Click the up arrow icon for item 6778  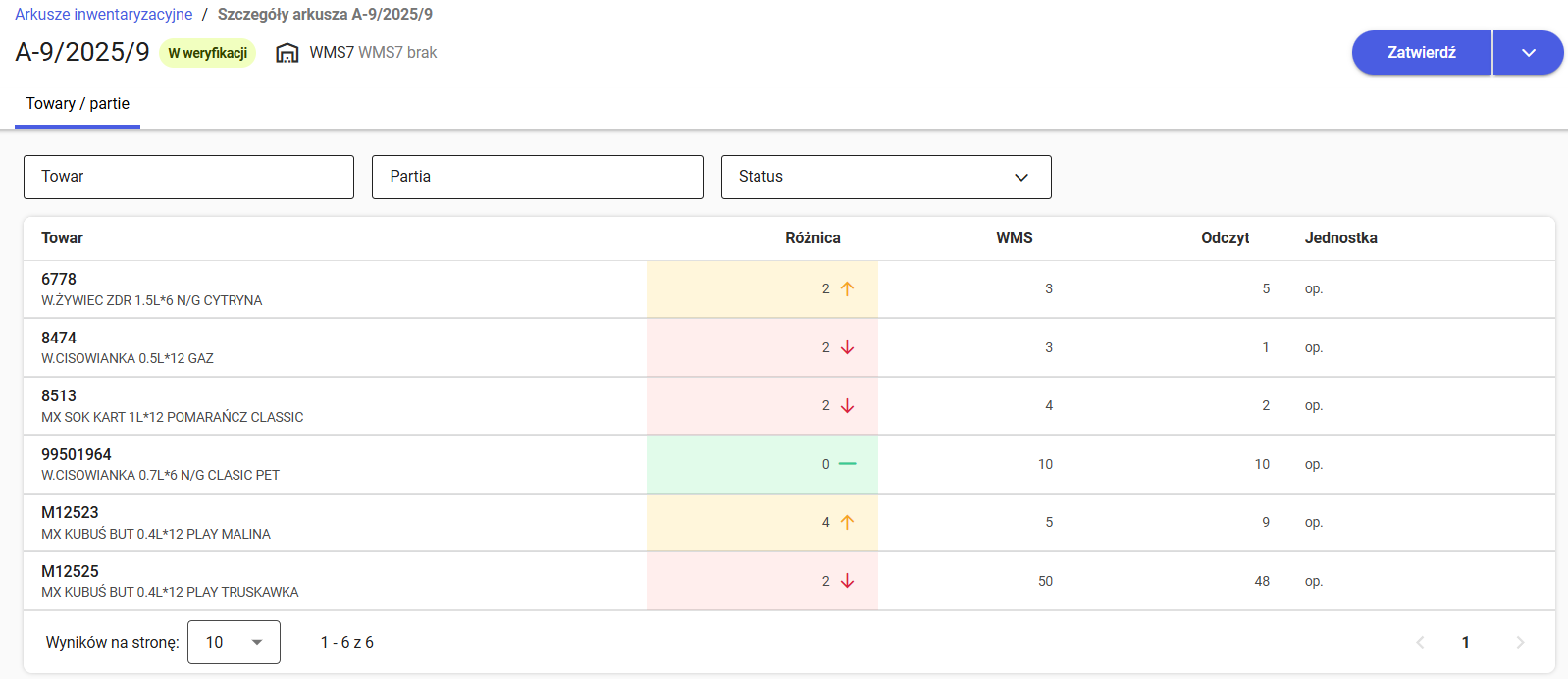coord(848,288)
